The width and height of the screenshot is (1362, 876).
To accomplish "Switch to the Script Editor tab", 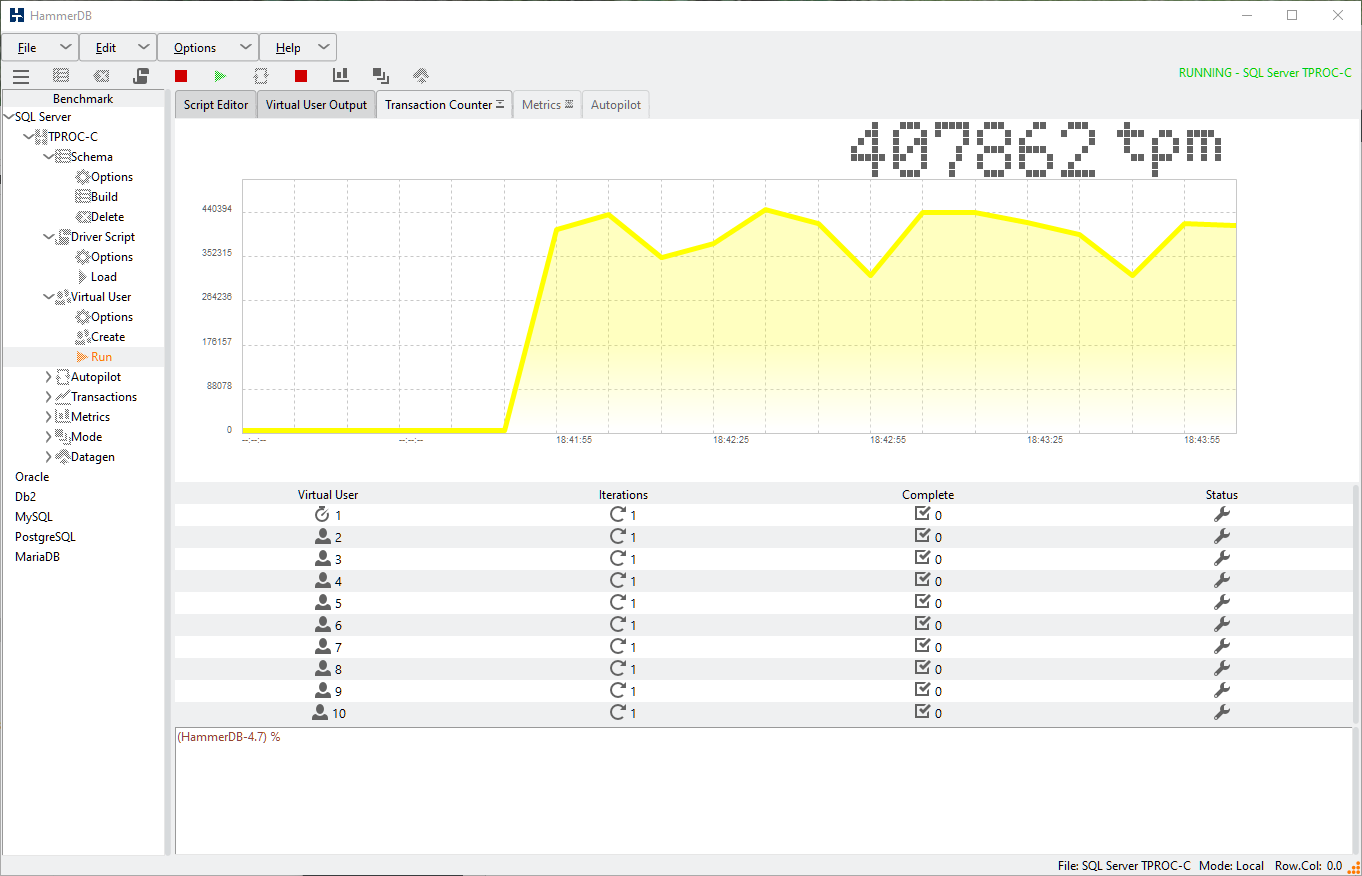I will [x=216, y=105].
